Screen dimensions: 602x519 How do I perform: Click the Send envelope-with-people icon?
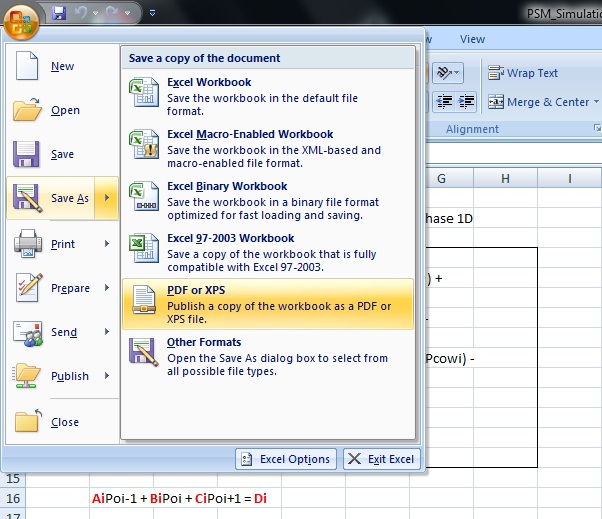(x=28, y=333)
